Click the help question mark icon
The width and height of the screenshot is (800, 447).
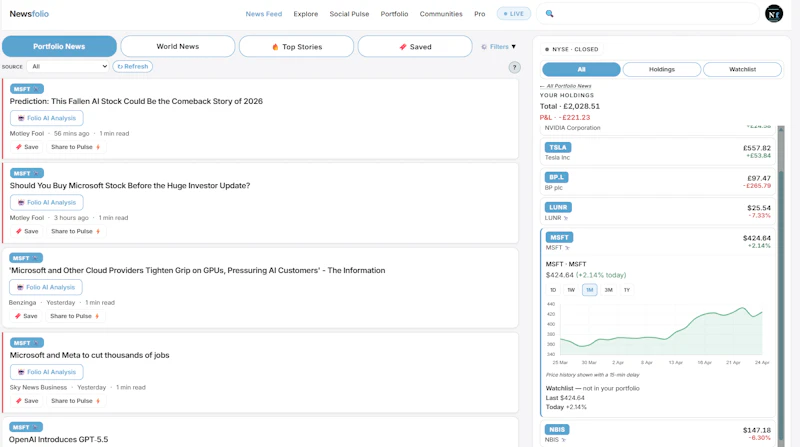(x=514, y=67)
